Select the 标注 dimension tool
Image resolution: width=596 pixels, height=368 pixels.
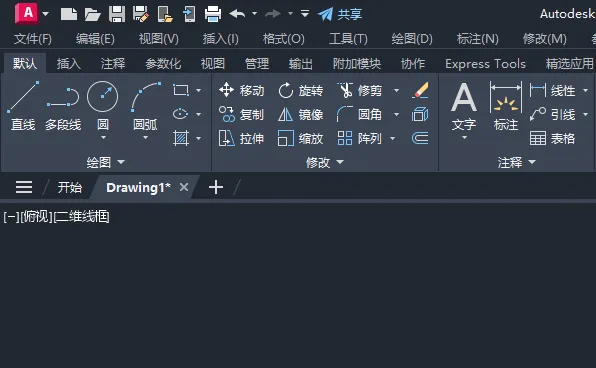(x=506, y=106)
